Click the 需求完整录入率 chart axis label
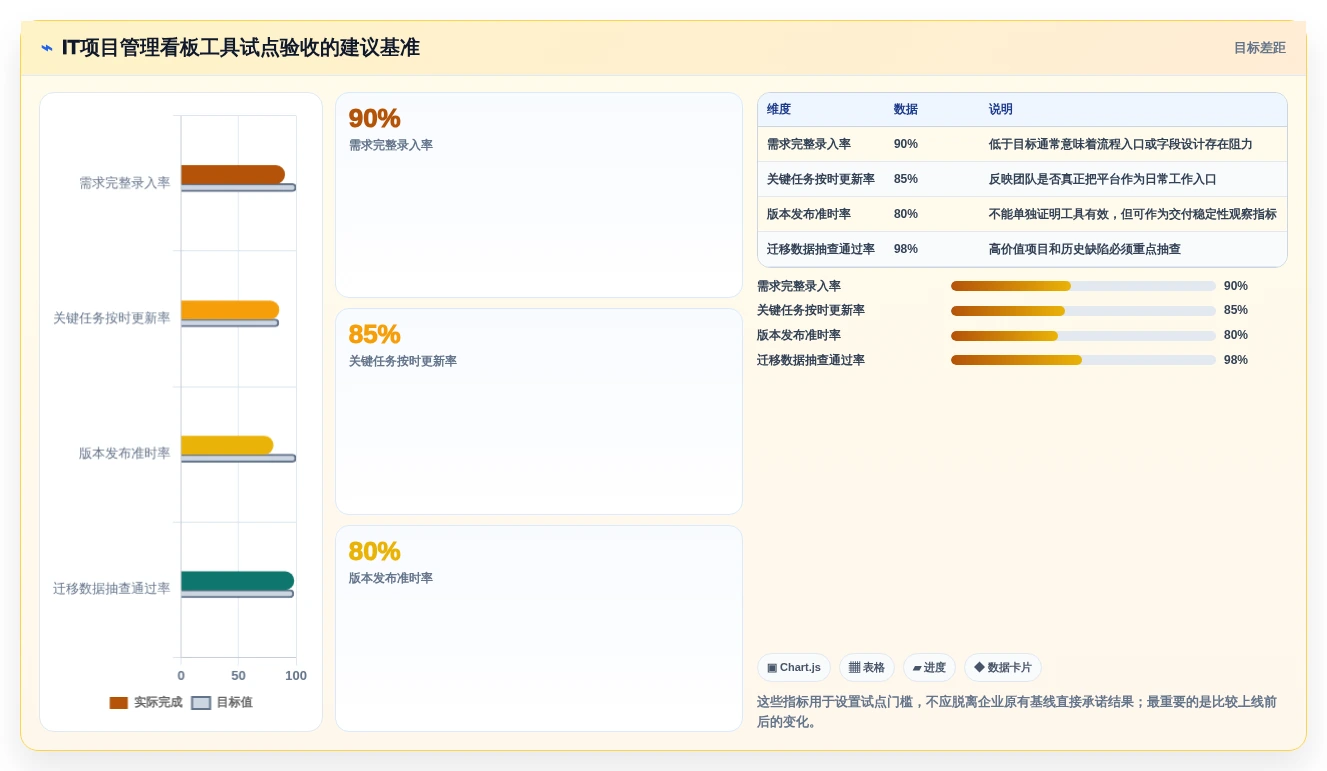The height and width of the screenshot is (771, 1327). click(x=125, y=183)
